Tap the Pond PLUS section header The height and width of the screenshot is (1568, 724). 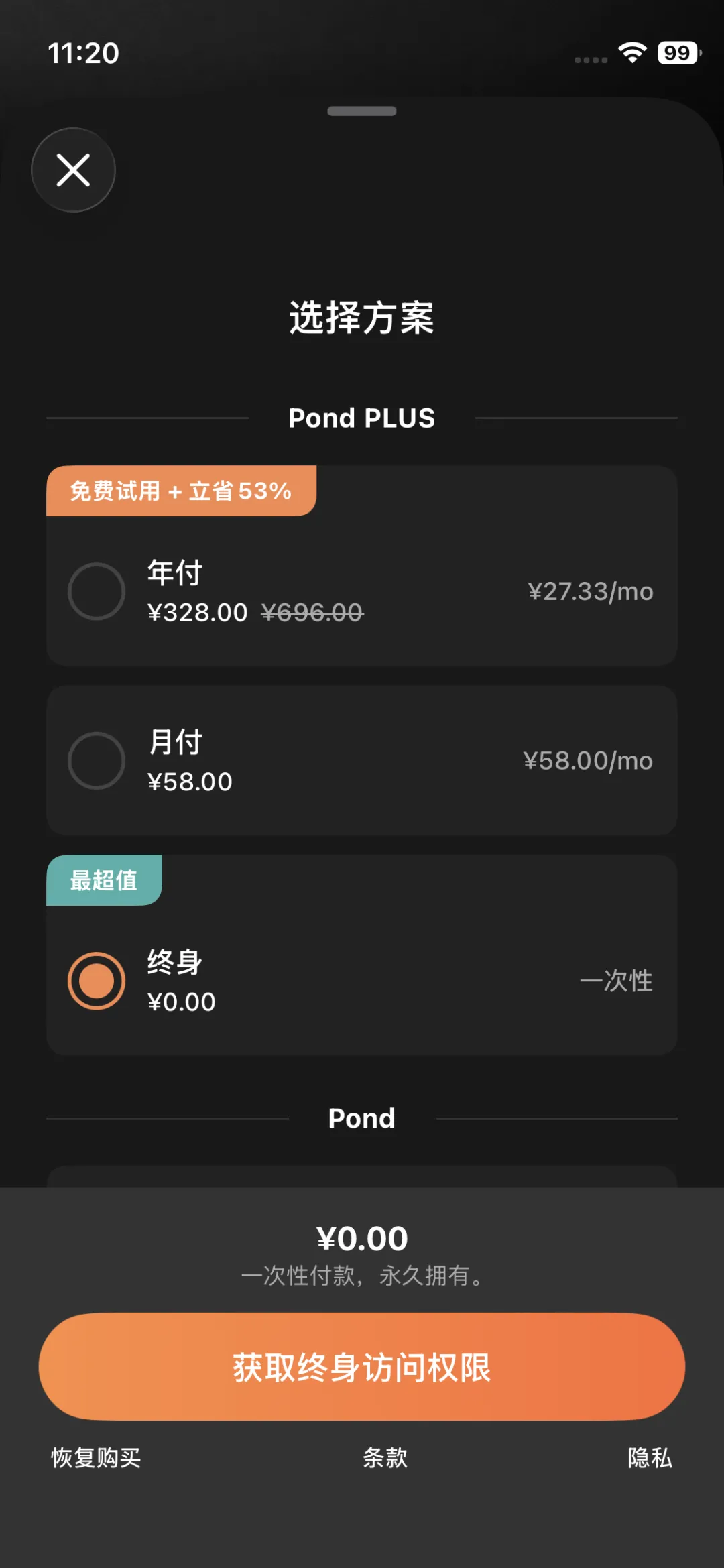click(362, 418)
